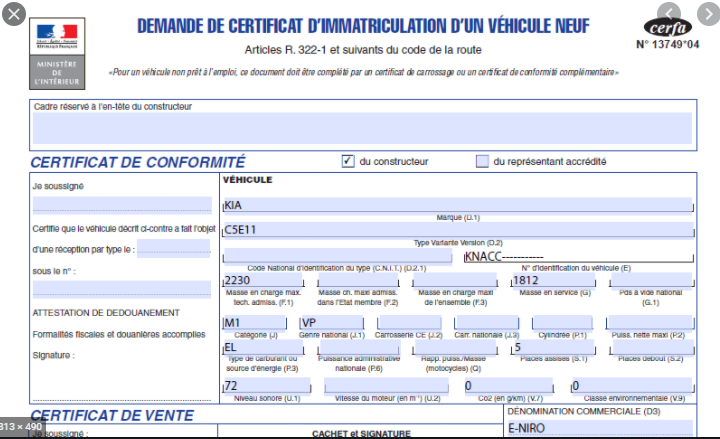Close the image viewer with the X icon
Image resolution: width=720 pixels, height=439 pixels.
pyautogui.click(x=14, y=14)
